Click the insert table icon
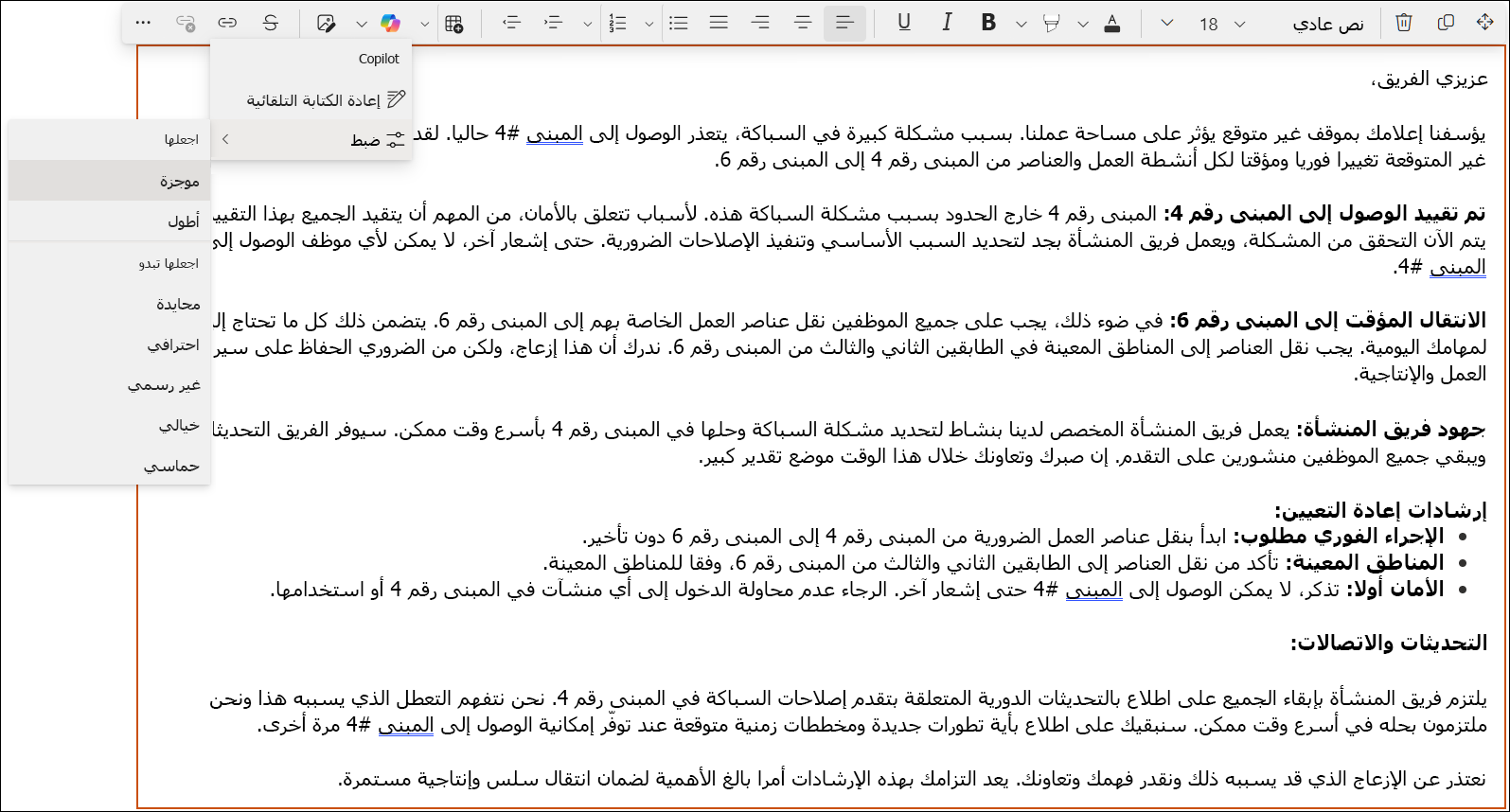The height and width of the screenshot is (812, 1510). coord(454,23)
